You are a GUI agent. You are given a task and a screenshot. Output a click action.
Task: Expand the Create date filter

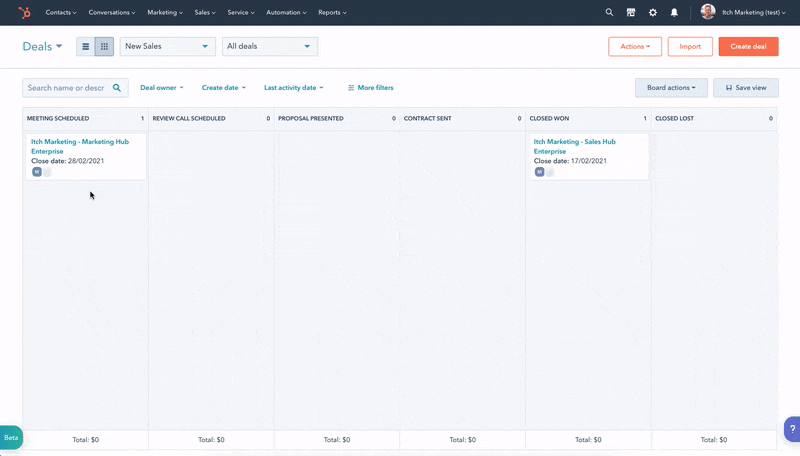pos(223,88)
